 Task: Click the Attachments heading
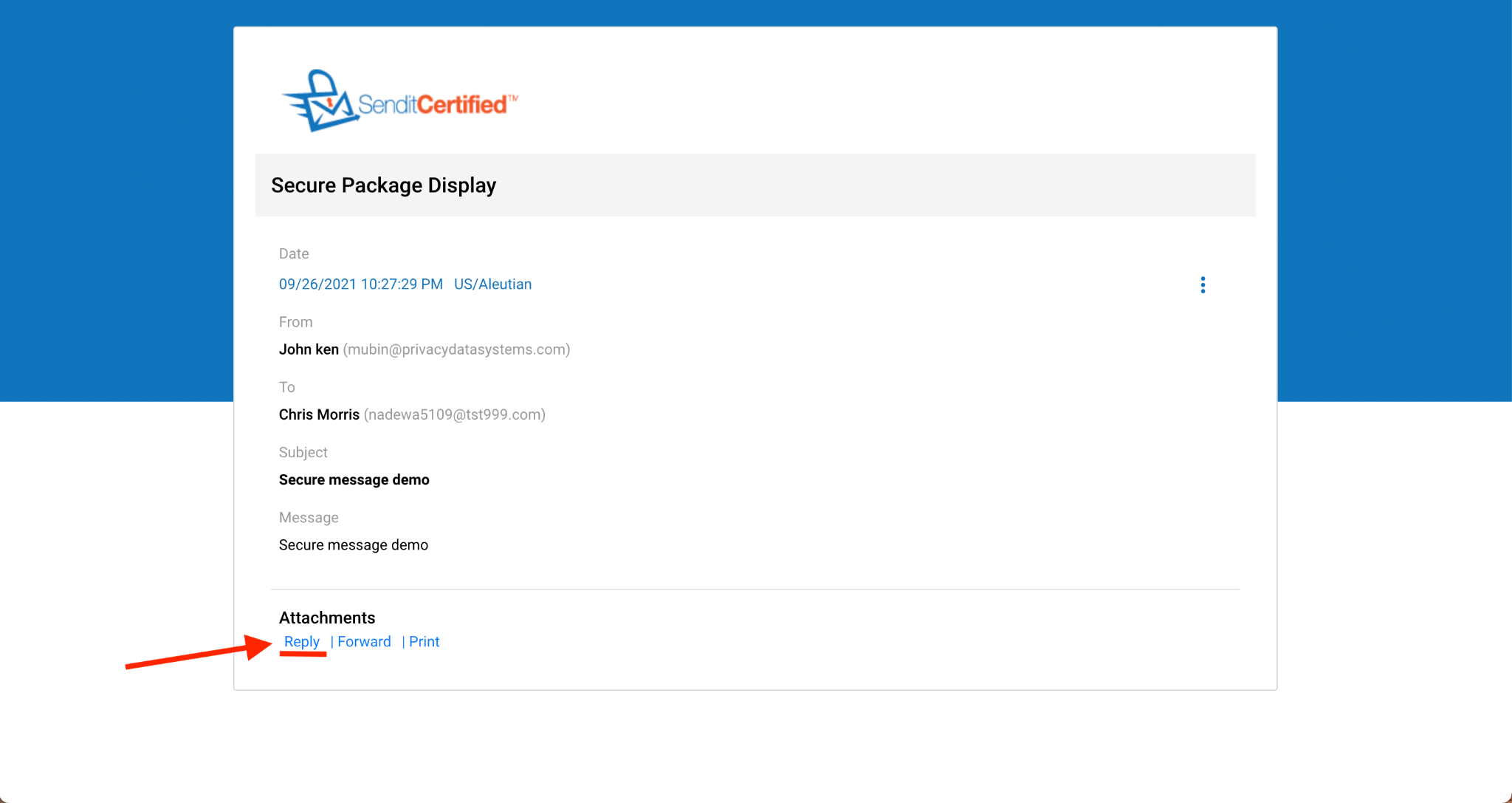[x=326, y=618]
